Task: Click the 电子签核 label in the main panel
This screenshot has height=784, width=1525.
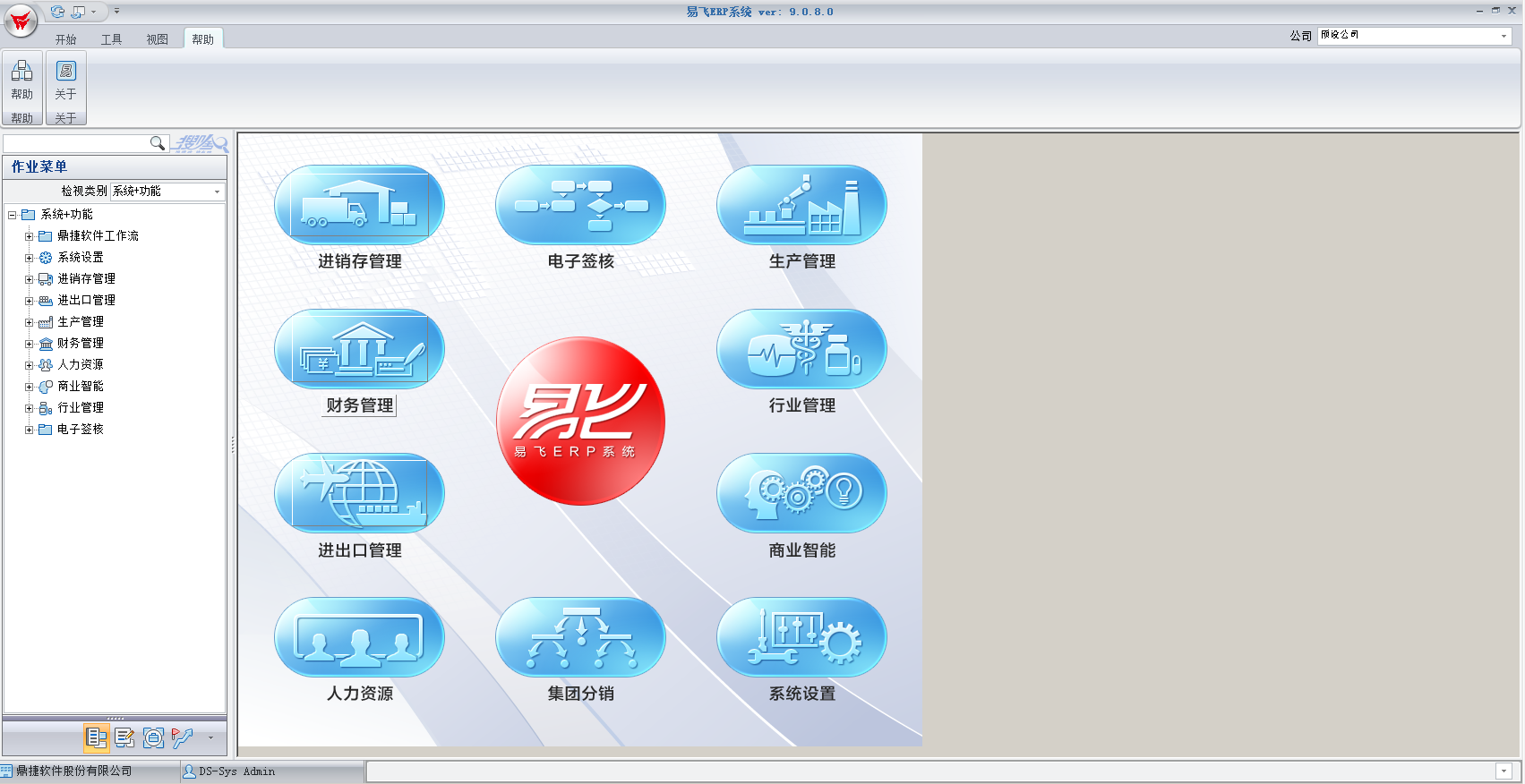Action: 581,261
